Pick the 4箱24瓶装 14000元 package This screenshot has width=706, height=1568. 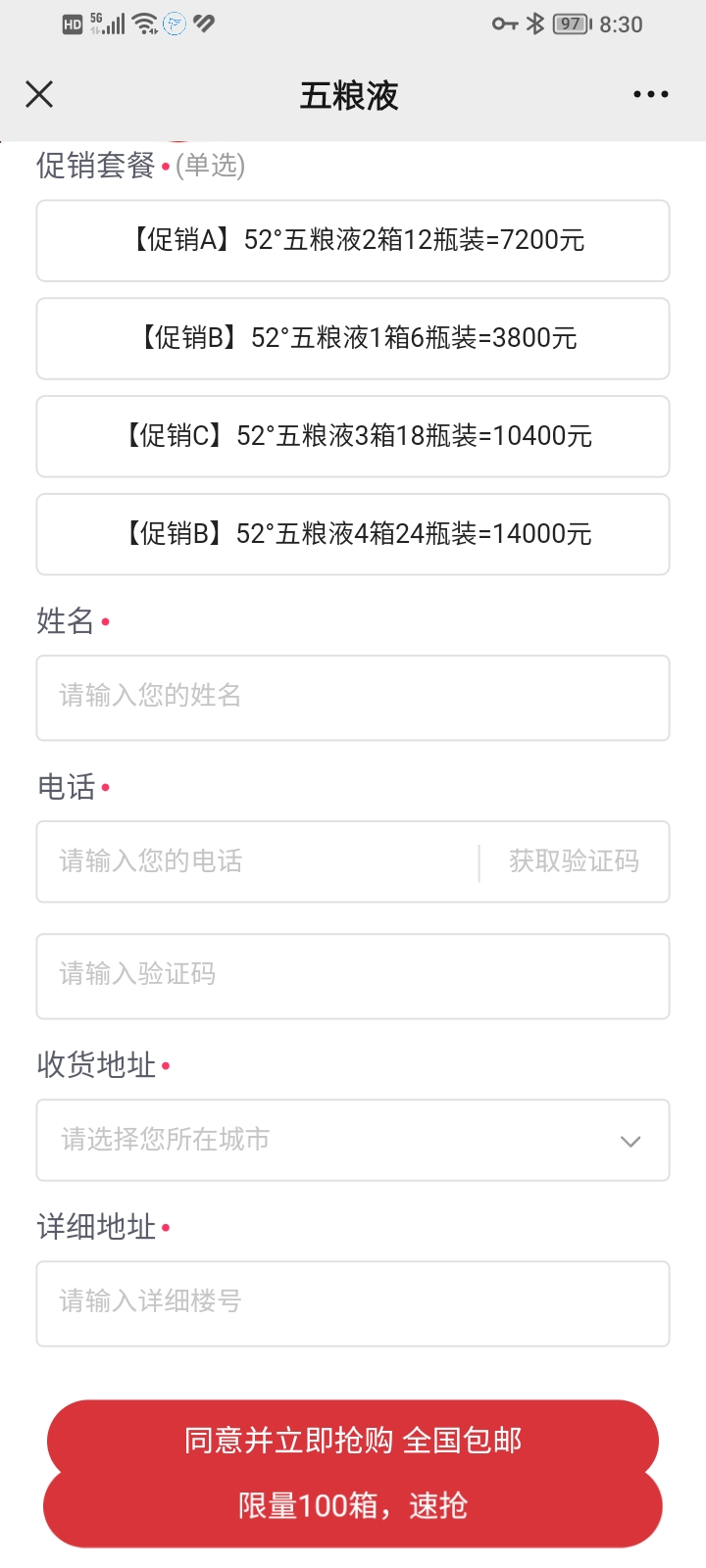coord(353,534)
